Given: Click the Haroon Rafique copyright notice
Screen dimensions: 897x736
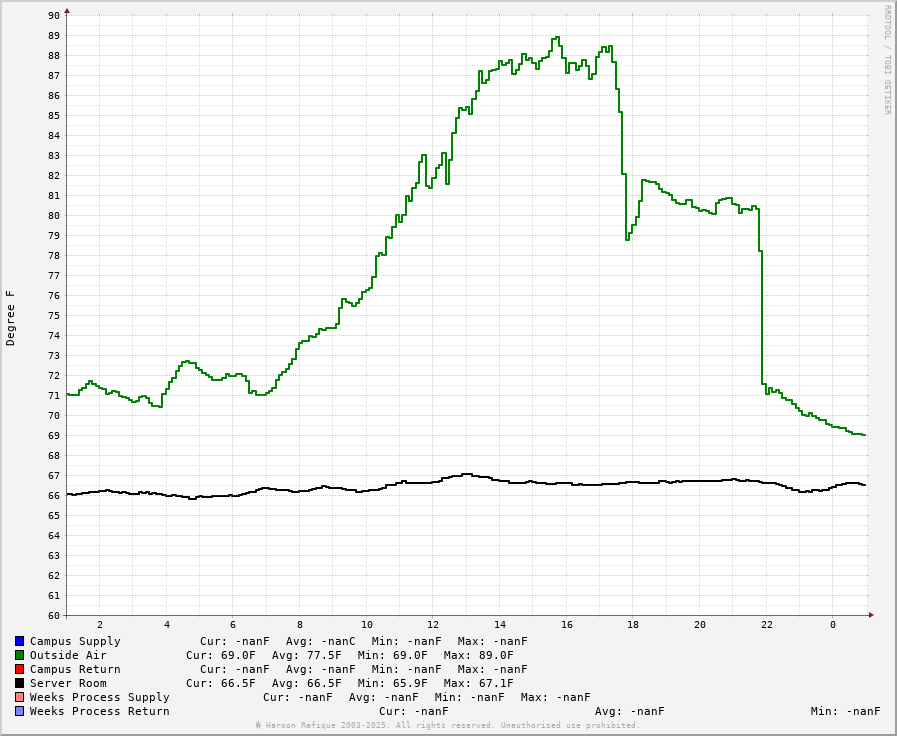Looking at the screenshot, I should pyautogui.click(x=447, y=725).
